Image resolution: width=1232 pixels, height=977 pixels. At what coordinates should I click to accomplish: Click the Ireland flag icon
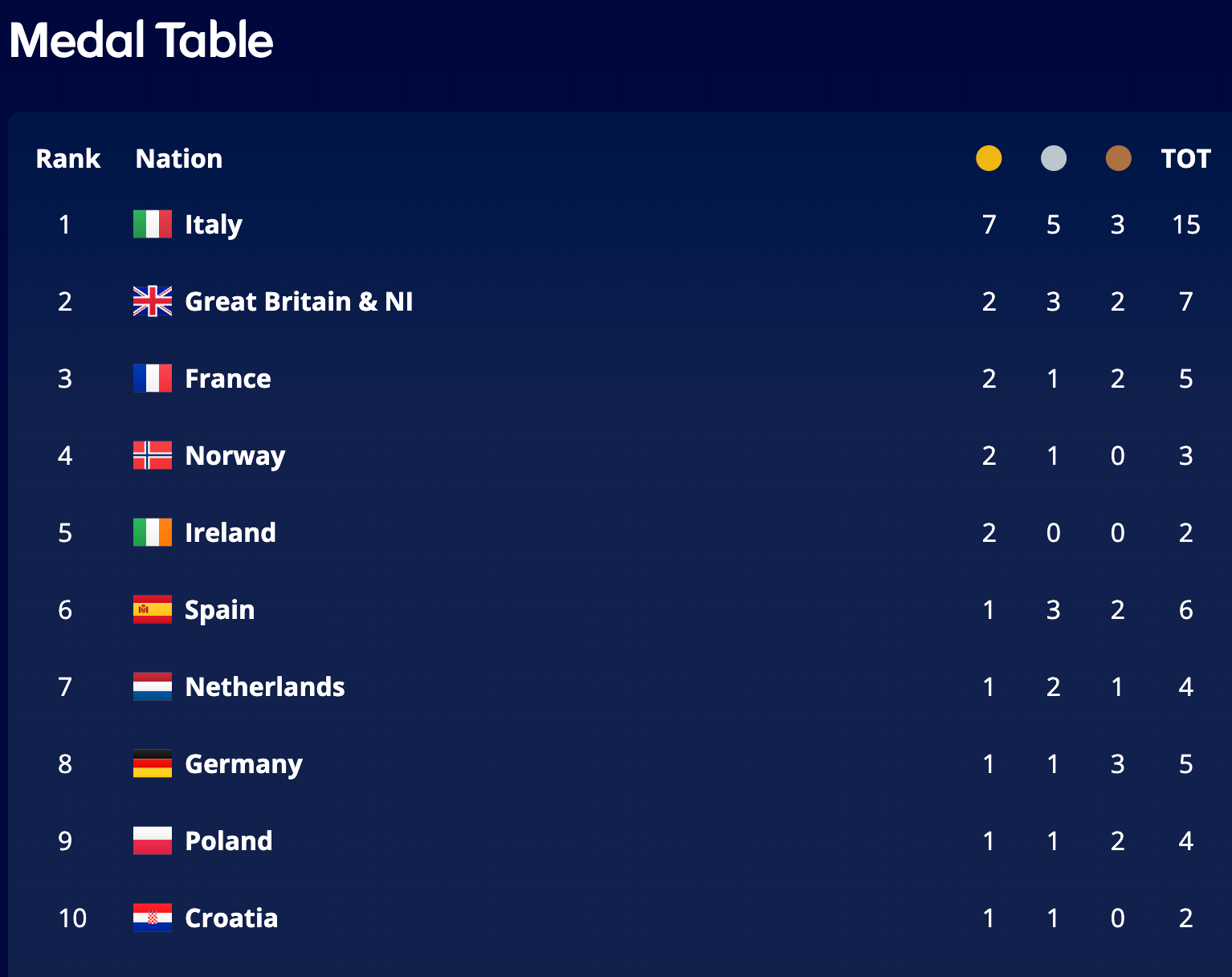153,532
